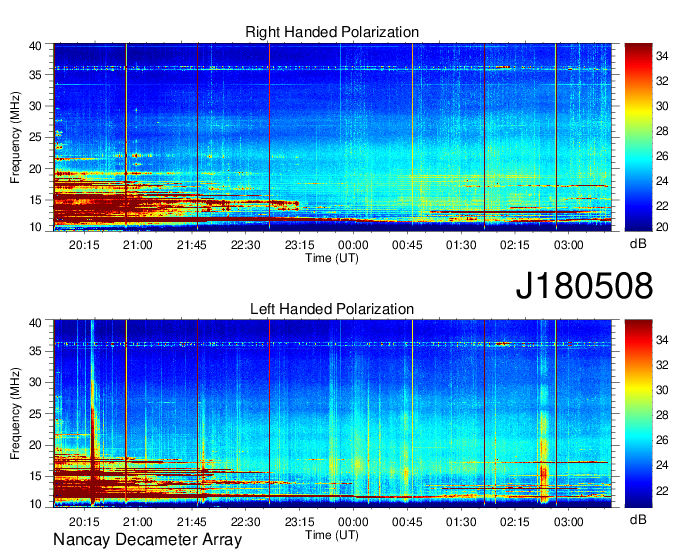This screenshot has height=552, width=680.
Task: Click the 21:00 time tick under Left Handed plot
Action: click(138, 522)
